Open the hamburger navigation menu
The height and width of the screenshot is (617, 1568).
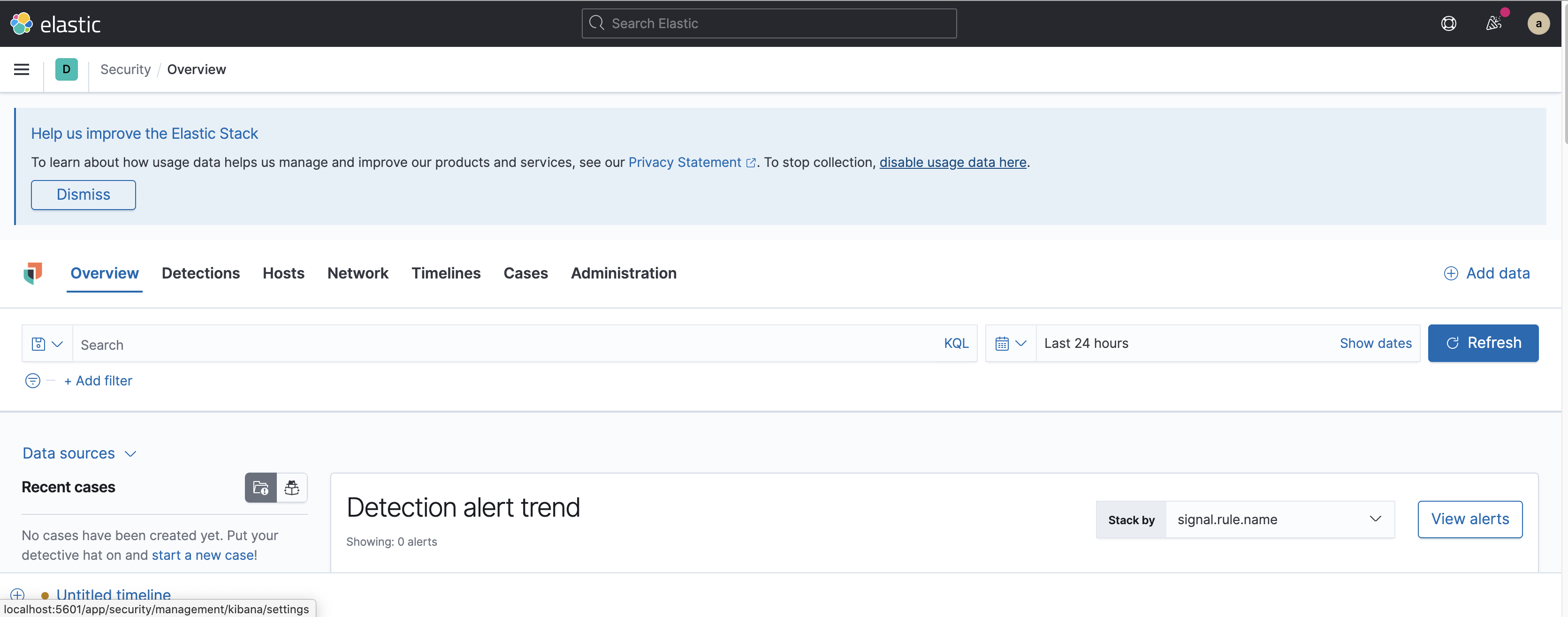click(21, 69)
